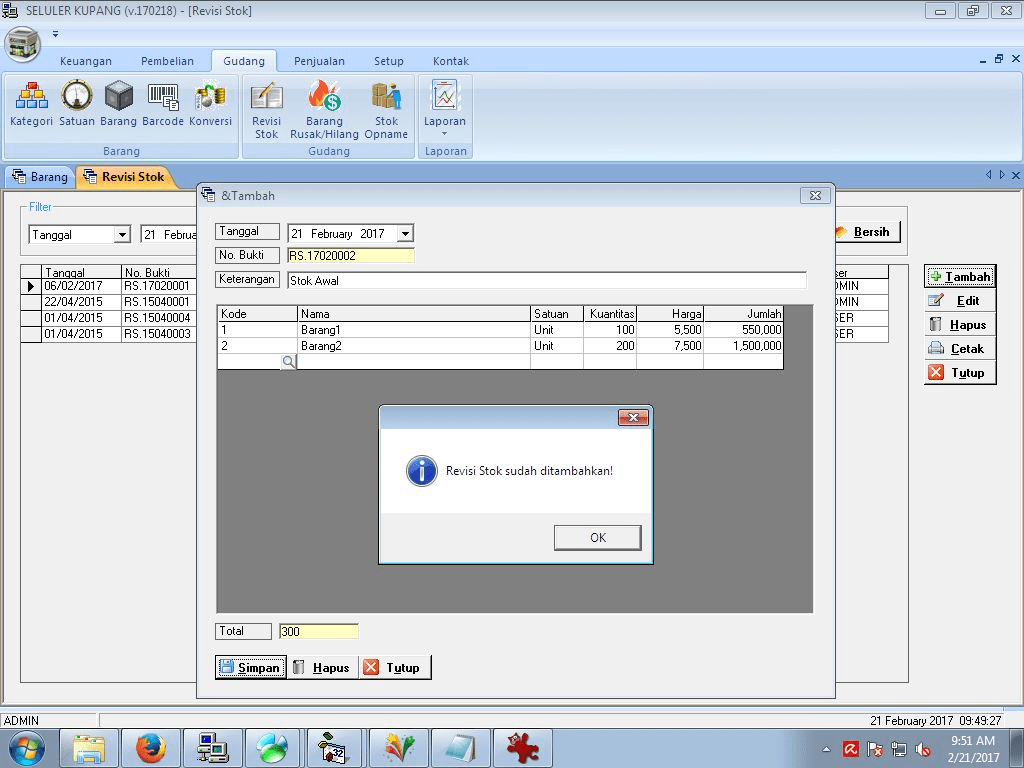The width and height of the screenshot is (1024, 768).
Task: Click the search magnifier in Kode cell
Action: 288,362
